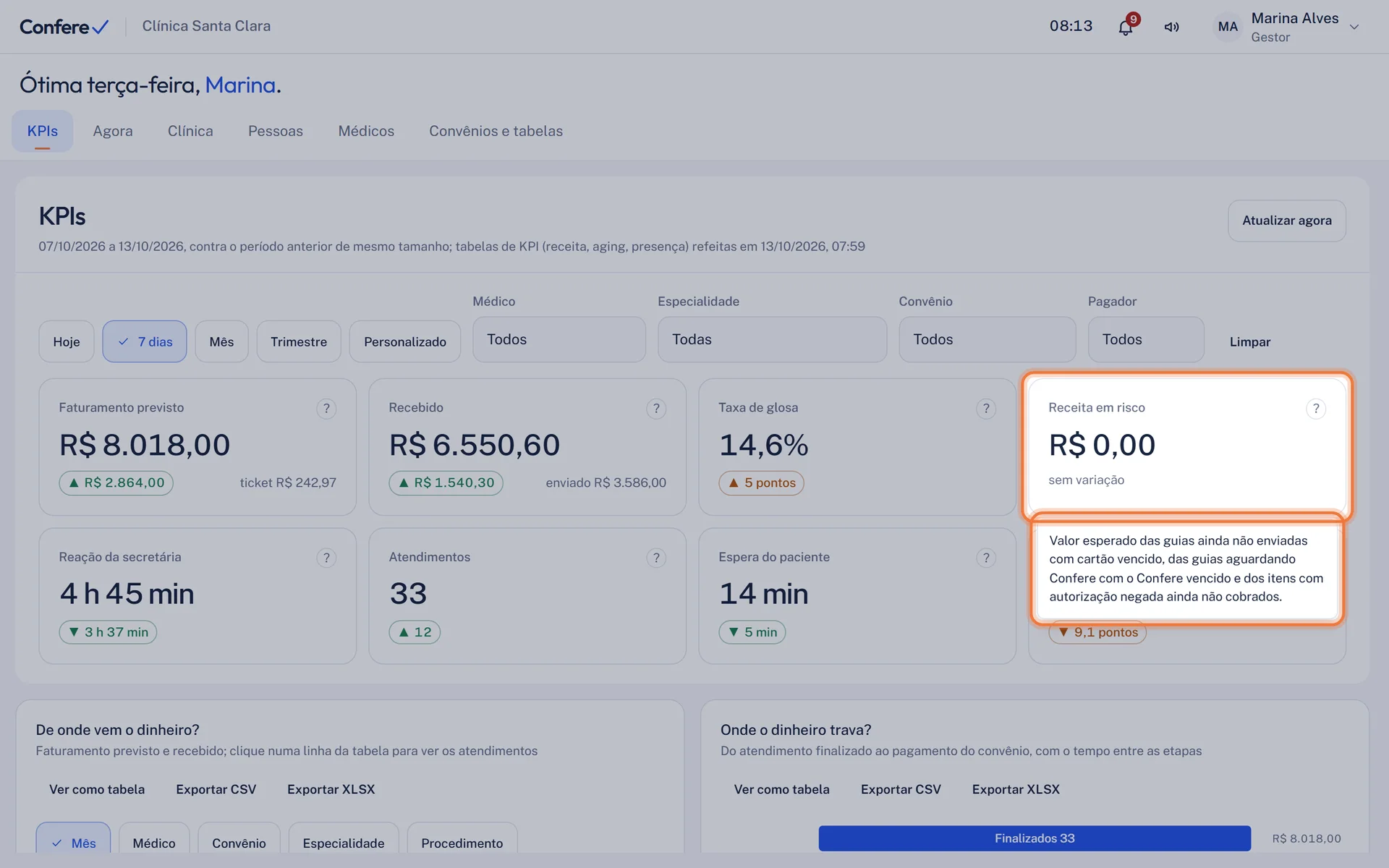Clear filters with Limpar
Screen dimensions: 1389x868
[x=1250, y=341]
